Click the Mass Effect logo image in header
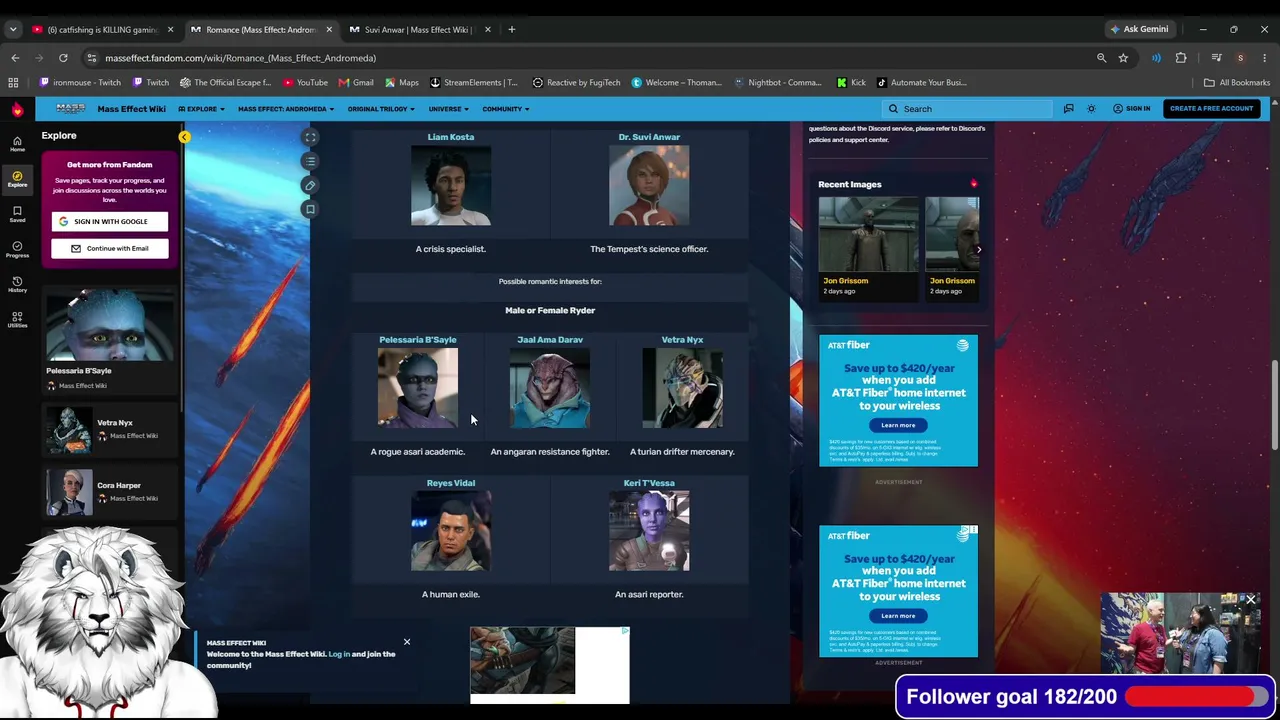The image size is (1280, 720). (x=71, y=109)
